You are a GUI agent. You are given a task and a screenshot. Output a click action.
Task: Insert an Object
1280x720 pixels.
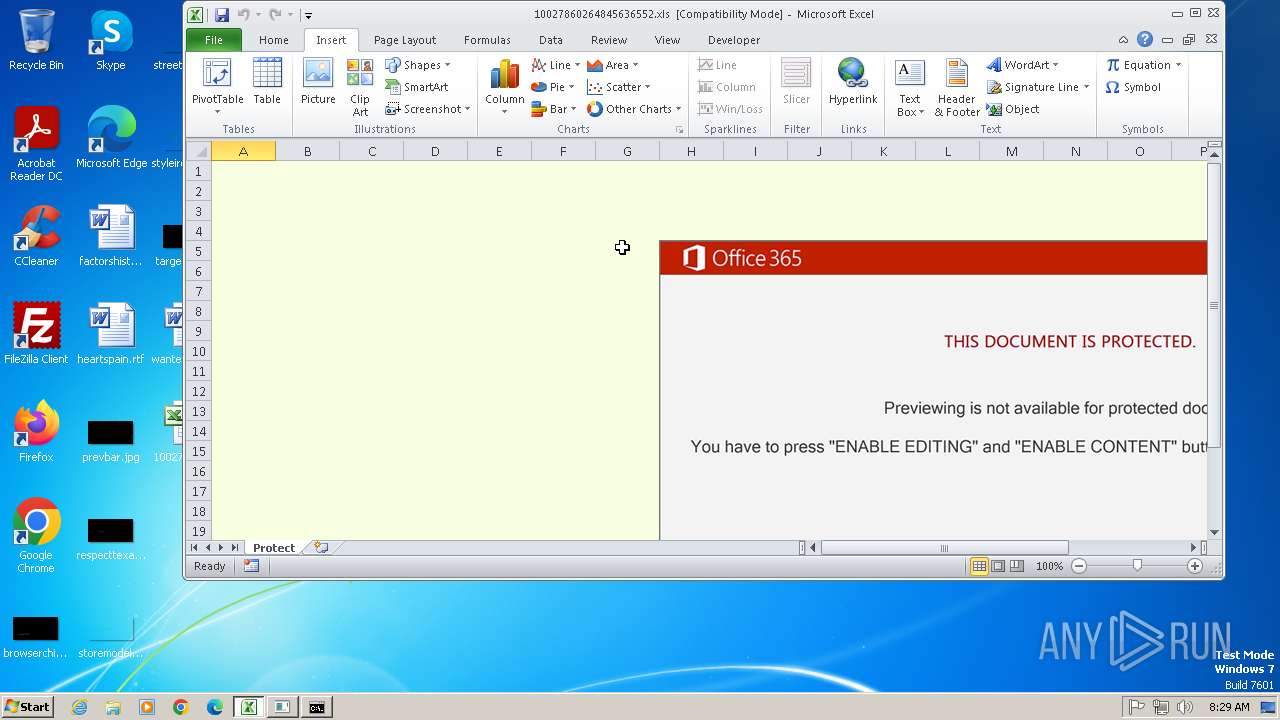pos(1013,109)
